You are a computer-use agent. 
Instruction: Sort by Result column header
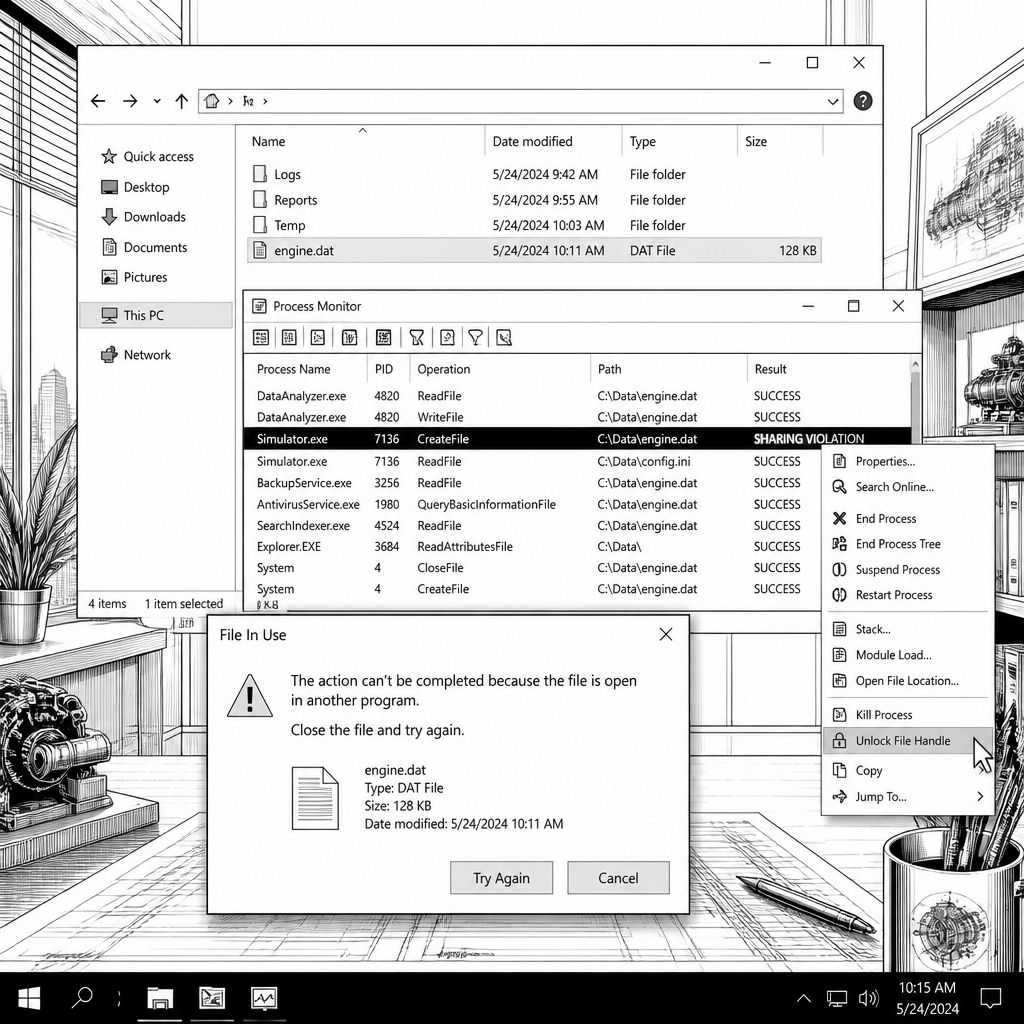771,369
